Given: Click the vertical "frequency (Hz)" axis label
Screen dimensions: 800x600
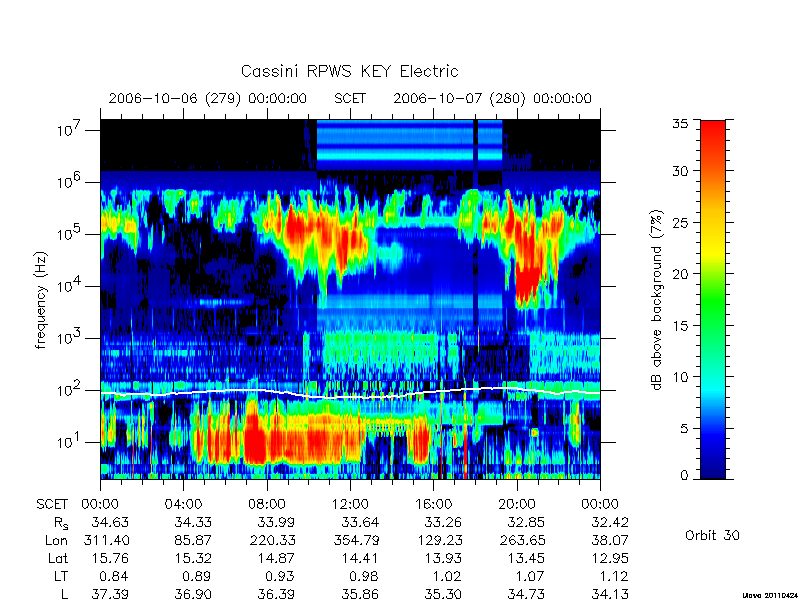Looking at the screenshot, I should (x=41, y=300).
